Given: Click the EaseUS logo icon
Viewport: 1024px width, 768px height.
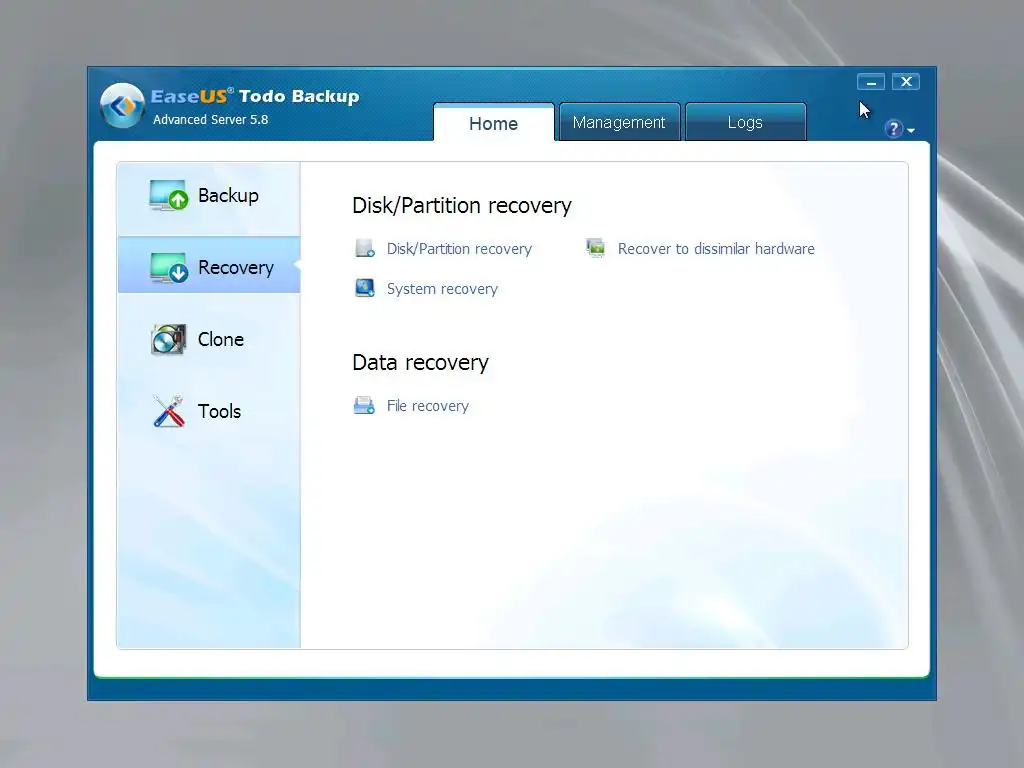Looking at the screenshot, I should (x=122, y=105).
